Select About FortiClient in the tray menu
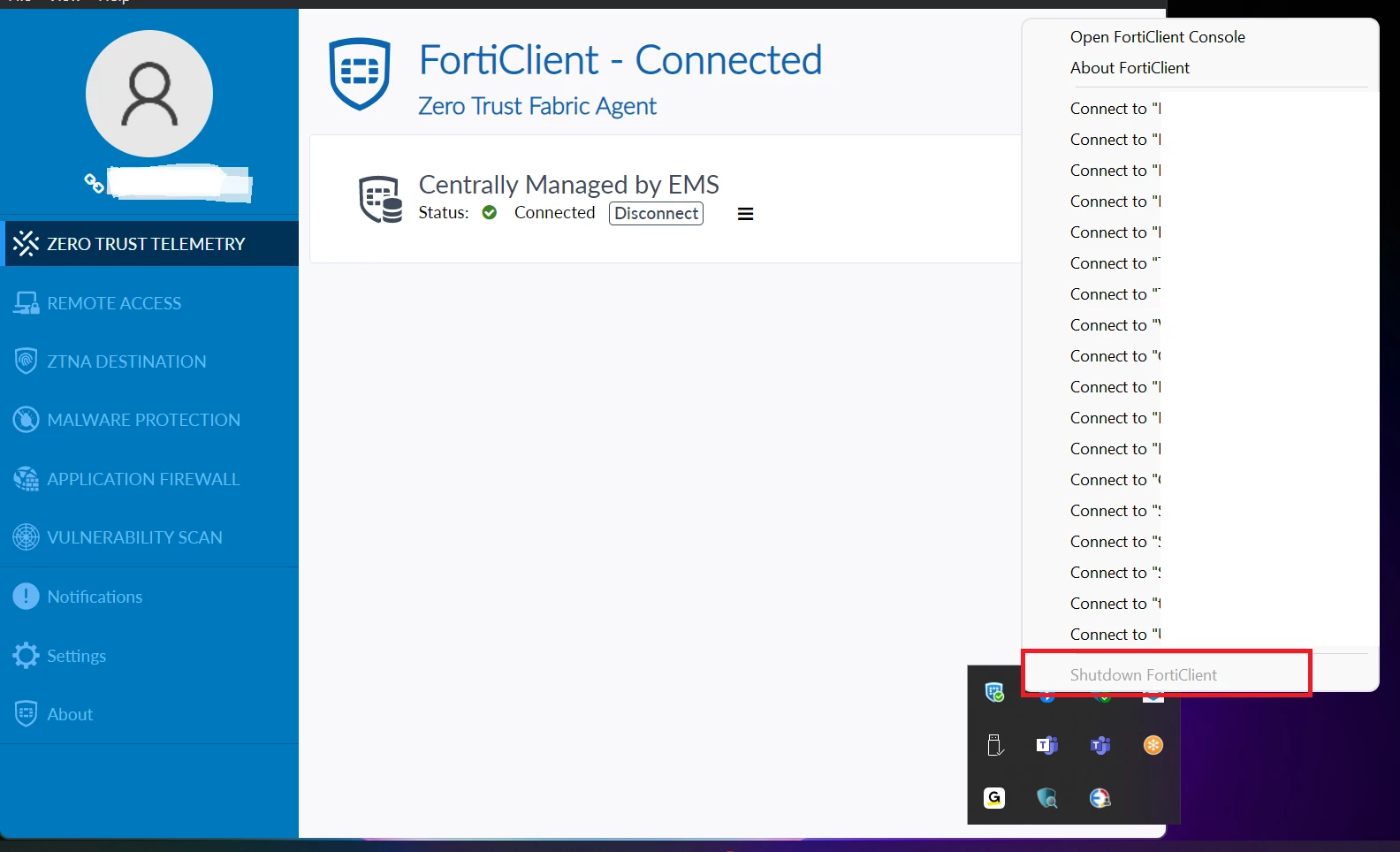The width and height of the screenshot is (1400, 852). tap(1130, 68)
